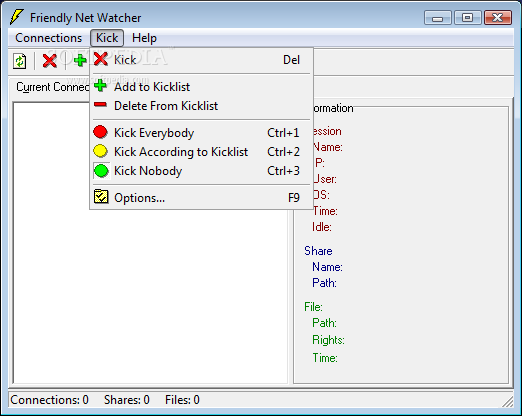
Task: Open Options... from Kick menu
Action: coord(201,198)
